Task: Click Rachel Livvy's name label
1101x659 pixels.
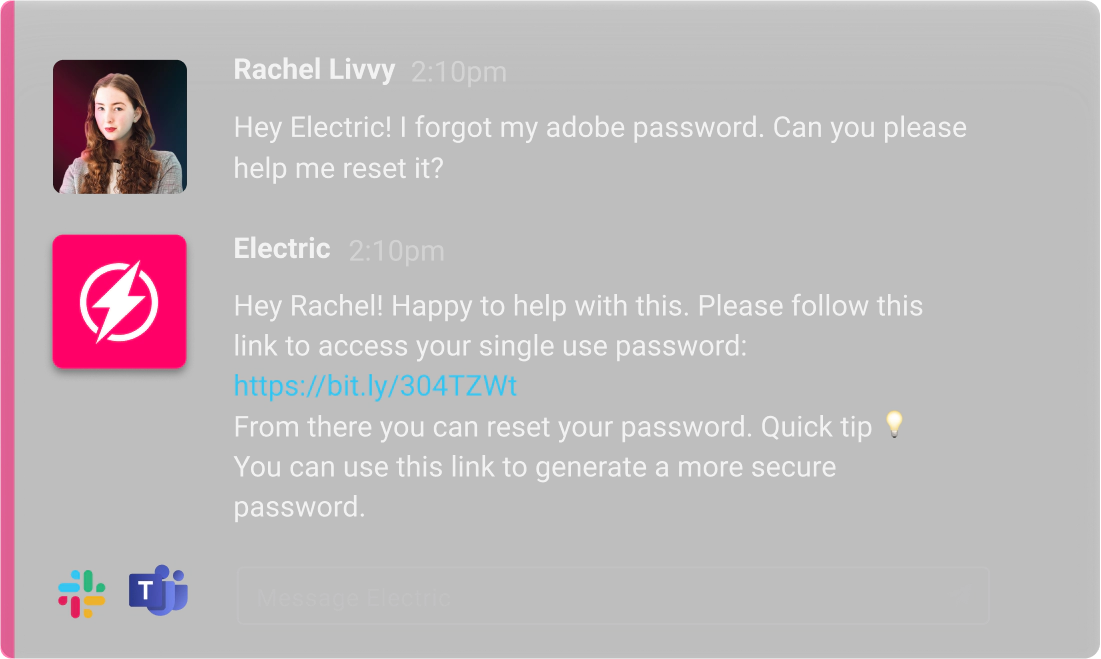Action: (x=314, y=70)
